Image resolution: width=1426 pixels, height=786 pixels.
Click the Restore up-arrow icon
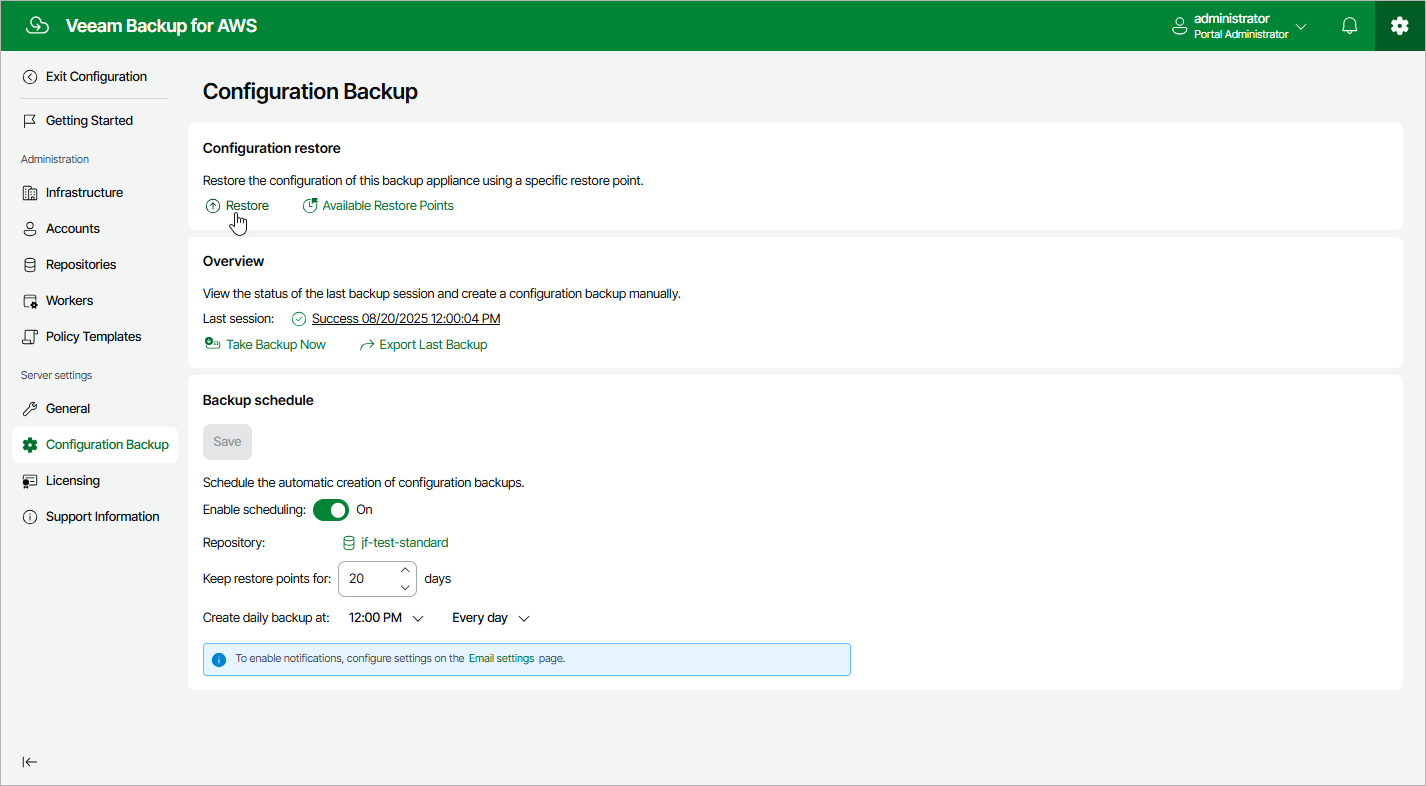tap(213, 206)
